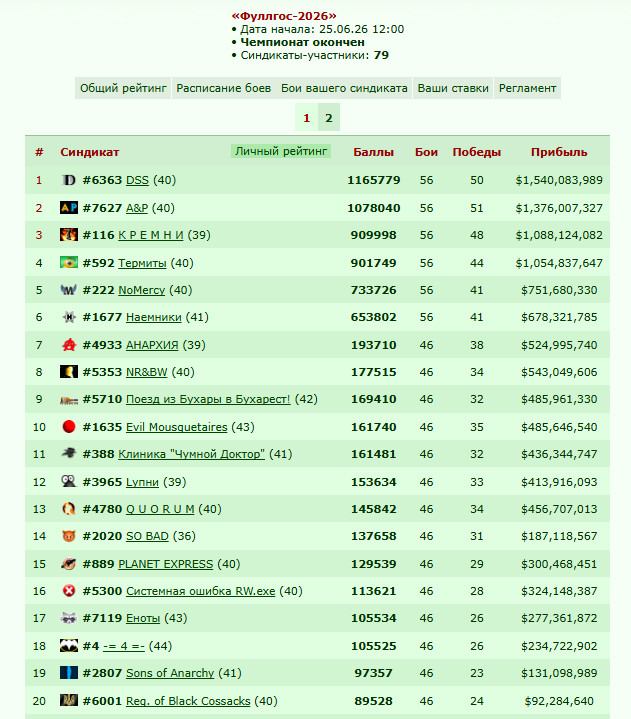This screenshot has height=719, width=631.
Task: Click the Reg. of Black Cossacks icon
Action: (69, 701)
